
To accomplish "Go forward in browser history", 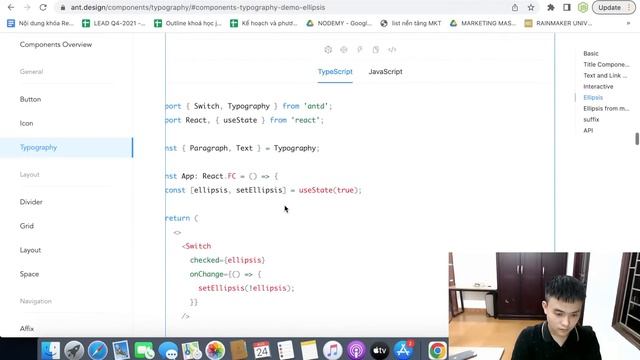I will click(x=27, y=7).
